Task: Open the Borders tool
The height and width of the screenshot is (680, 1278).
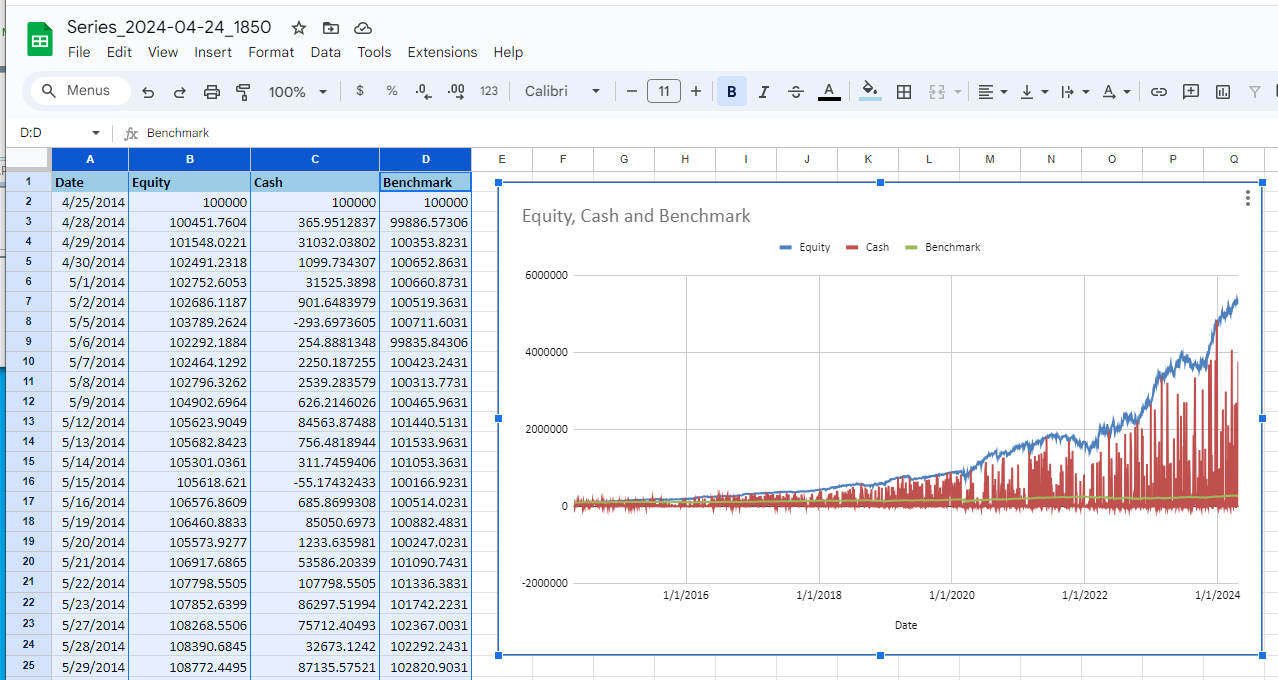Action: pos(903,92)
